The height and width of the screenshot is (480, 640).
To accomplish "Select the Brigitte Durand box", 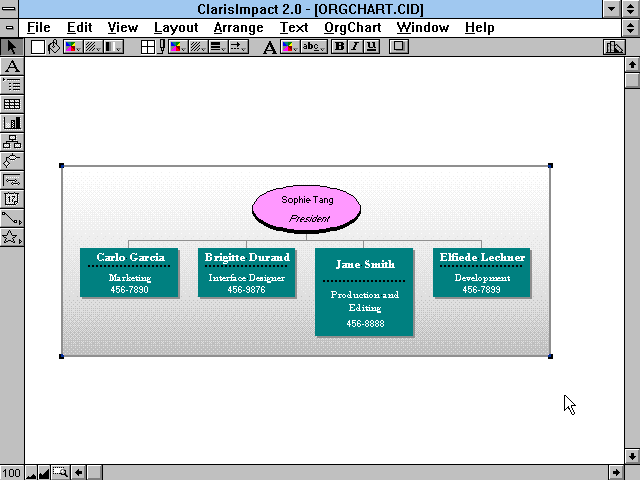I will pos(247,273).
